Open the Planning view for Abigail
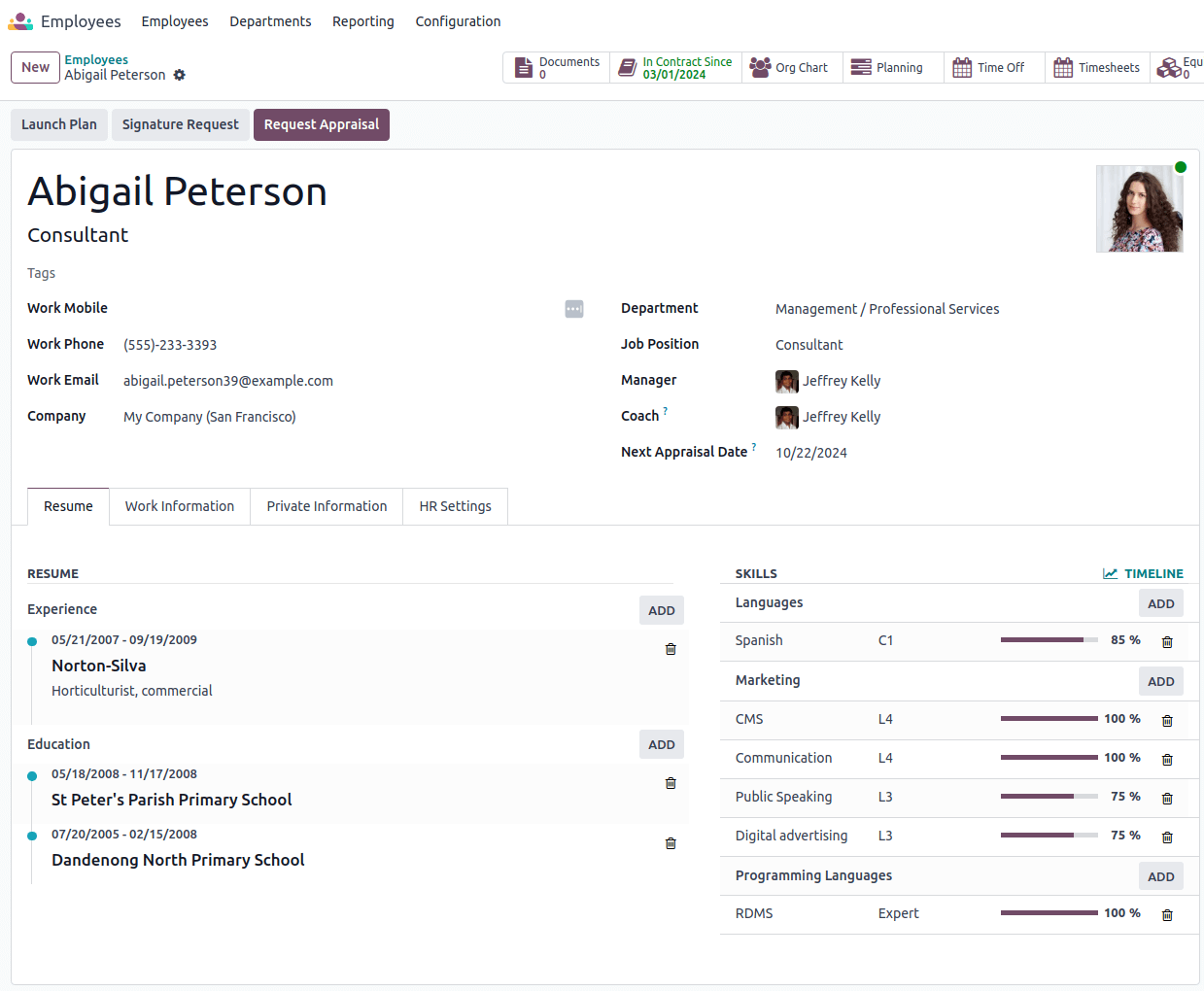 [891, 67]
